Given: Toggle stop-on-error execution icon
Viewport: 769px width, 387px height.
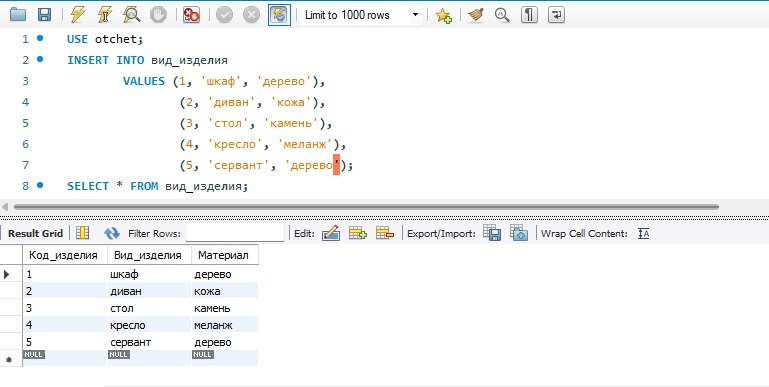Looking at the screenshot, I should (191, 15).
